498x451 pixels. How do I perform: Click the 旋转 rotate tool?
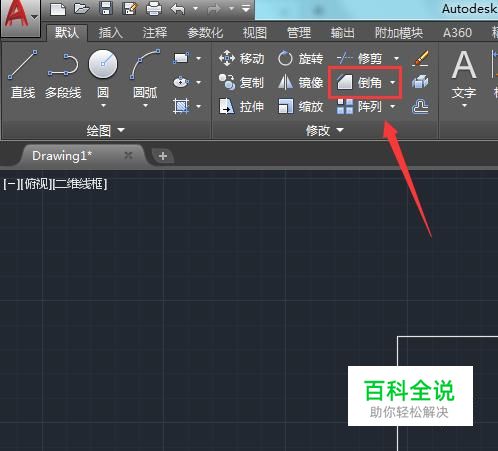click(301, 59)
